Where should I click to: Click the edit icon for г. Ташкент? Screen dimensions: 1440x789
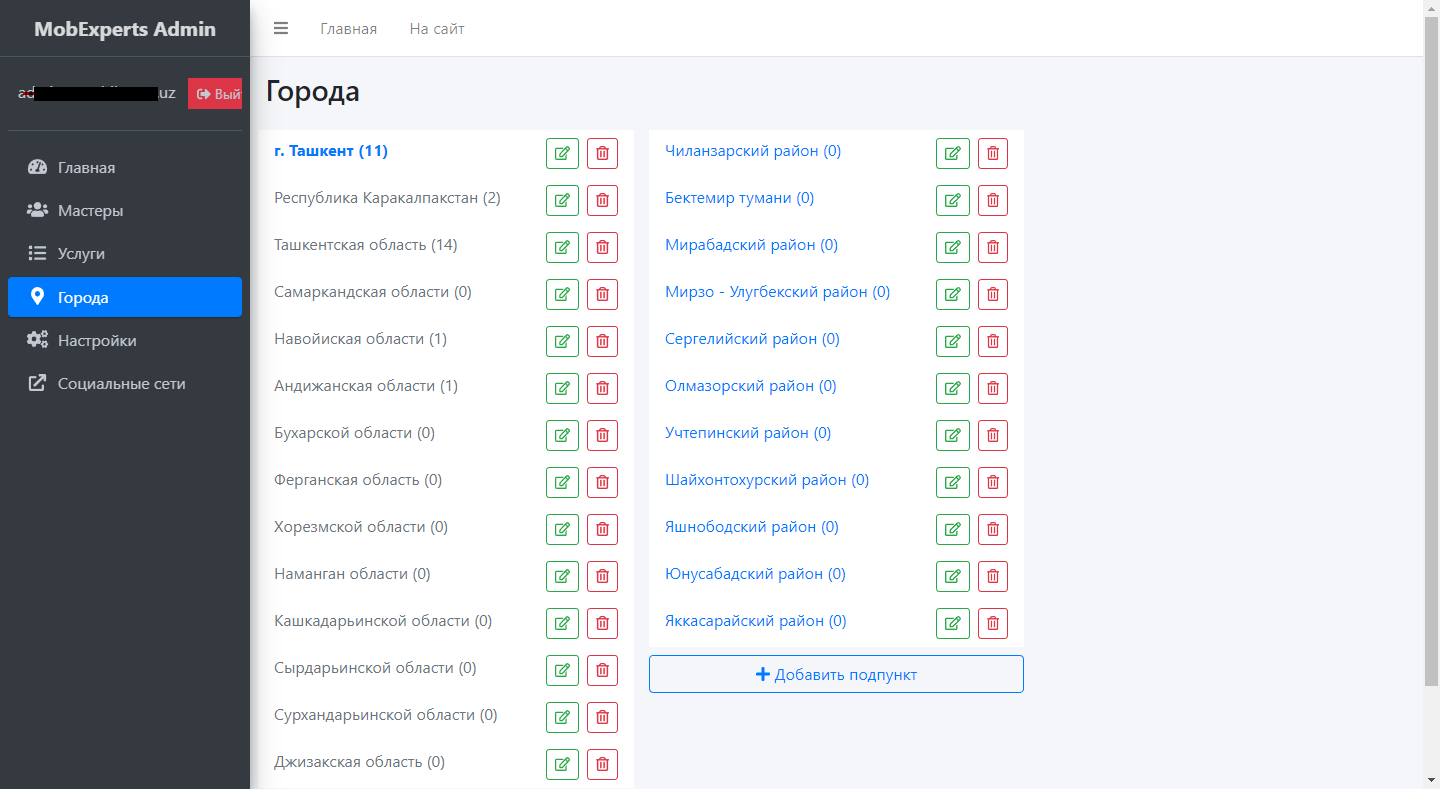(562, 153)
